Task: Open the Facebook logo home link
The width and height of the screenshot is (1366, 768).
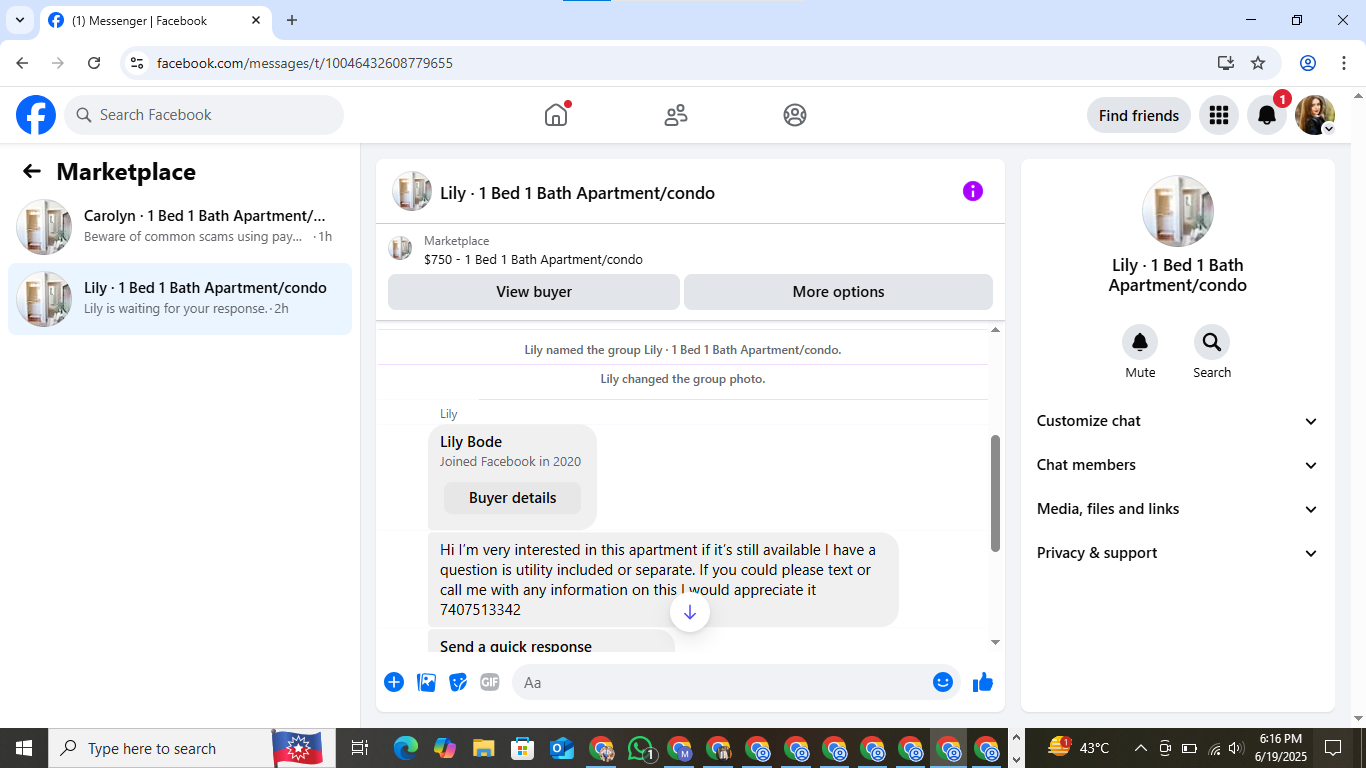Action: point(36,115)
